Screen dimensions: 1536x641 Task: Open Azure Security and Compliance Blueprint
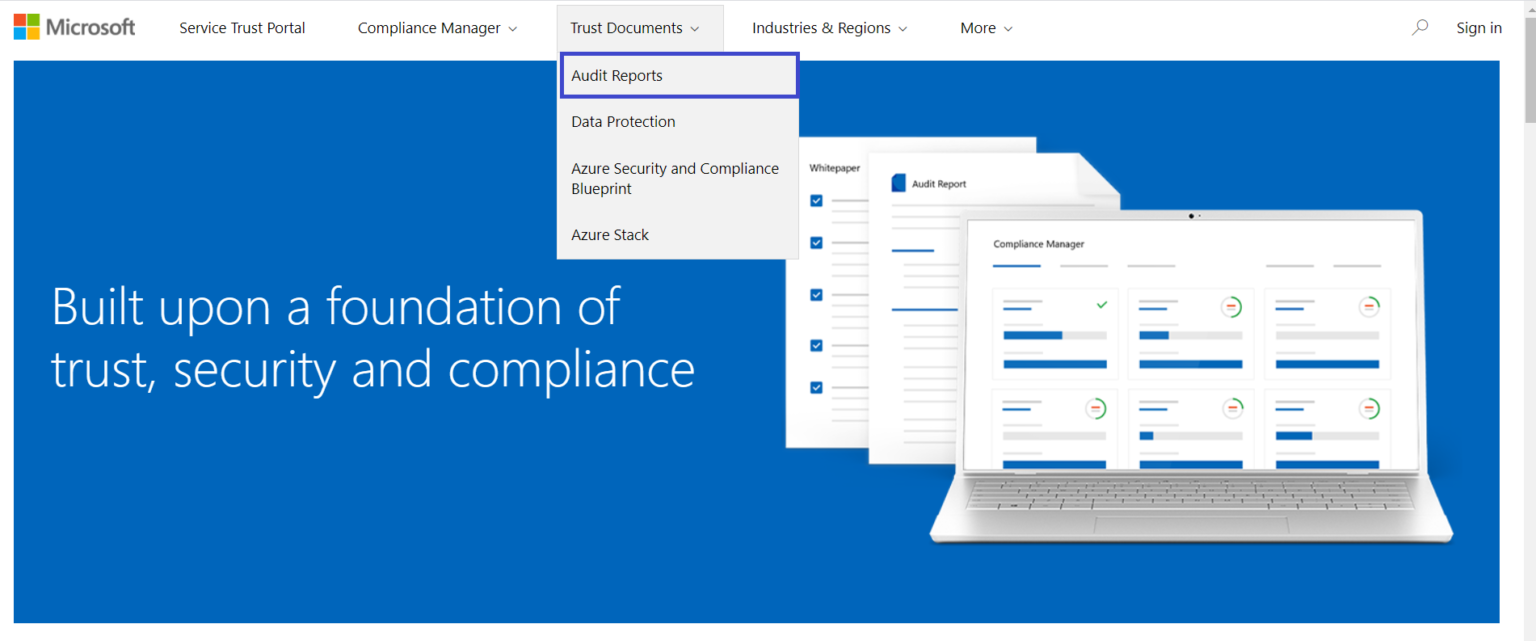coord(675,178)
